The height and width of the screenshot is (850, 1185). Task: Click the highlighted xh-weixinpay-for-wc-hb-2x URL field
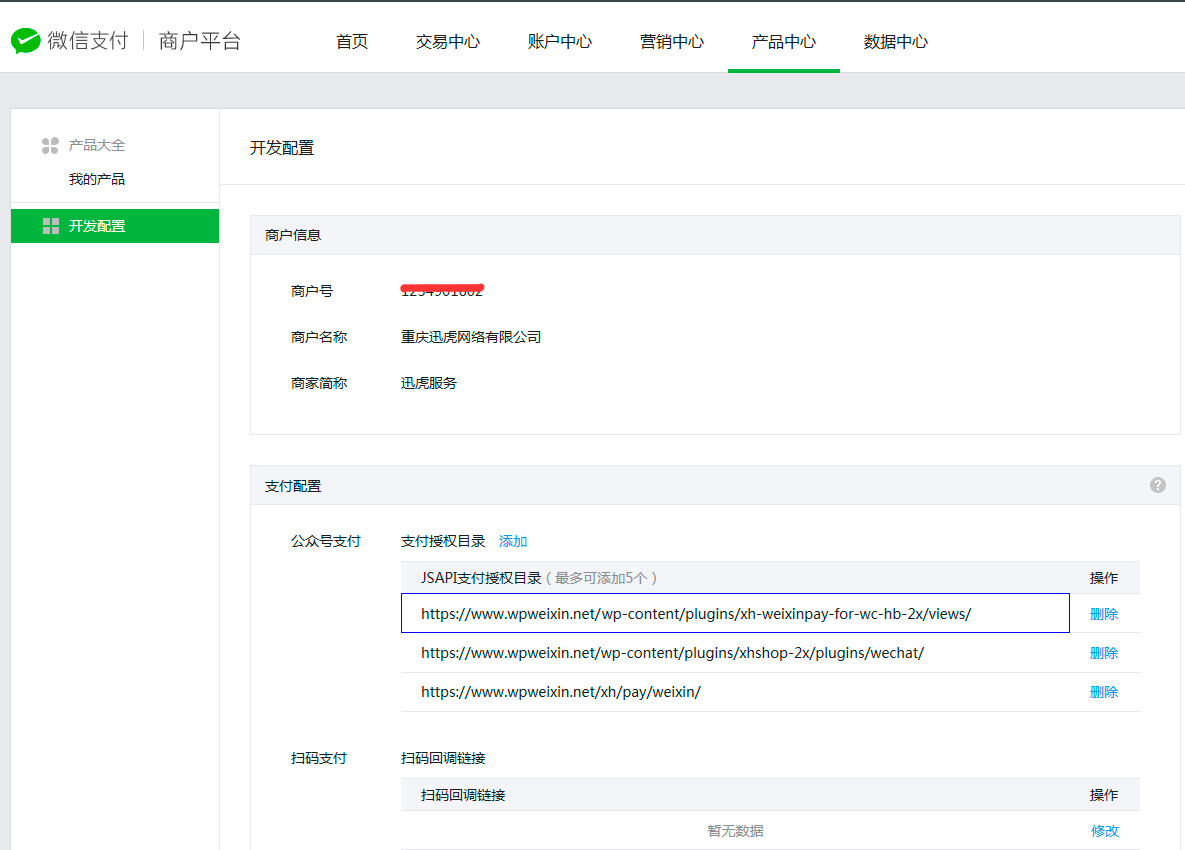[x=735, y=613]
